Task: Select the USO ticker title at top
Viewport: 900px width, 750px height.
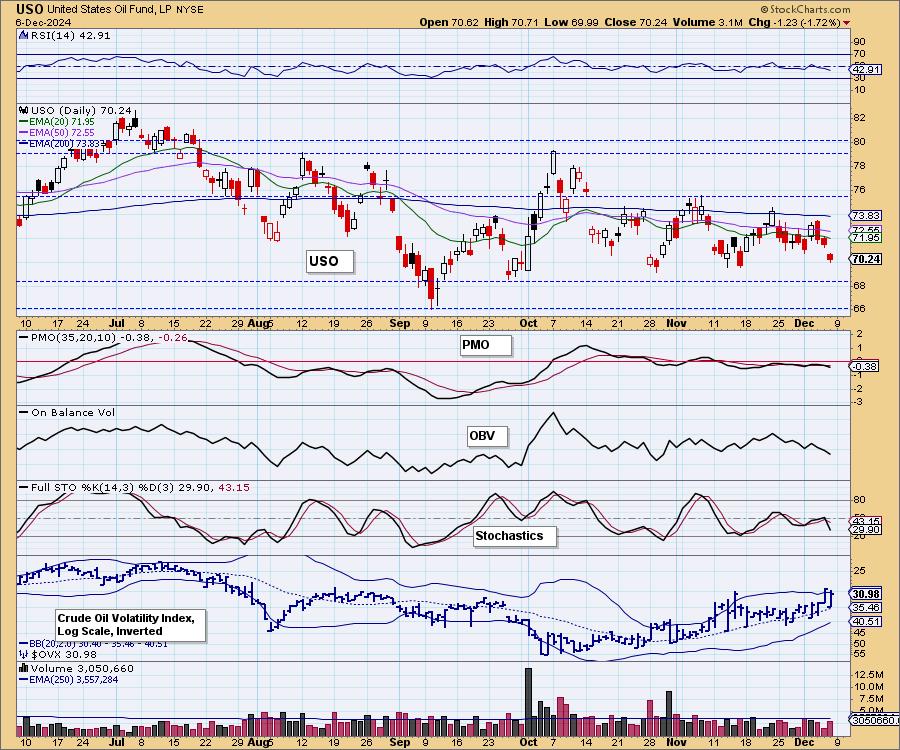Action: point(30,9)
